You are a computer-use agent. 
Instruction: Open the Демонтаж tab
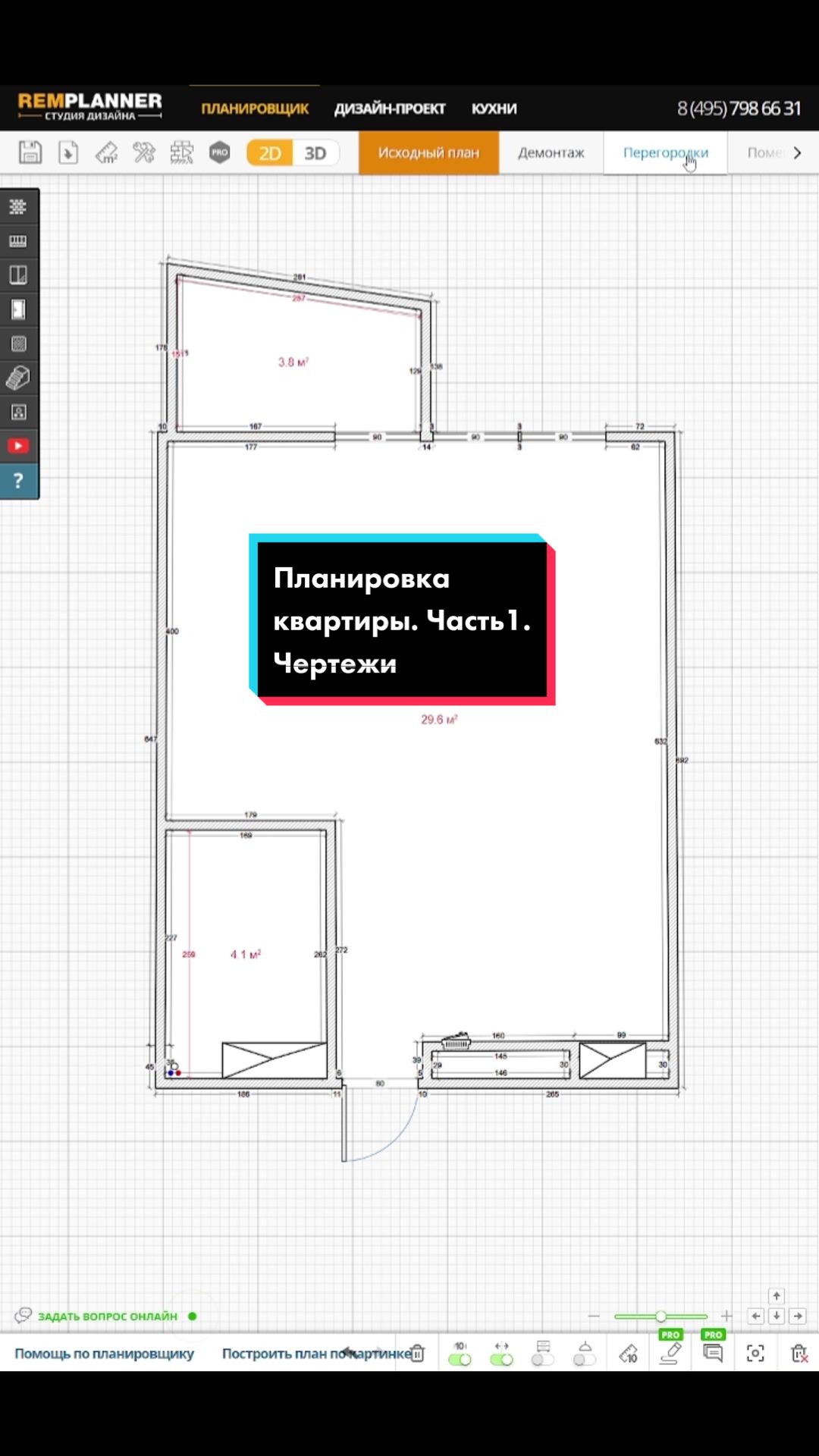click(551, 152)
